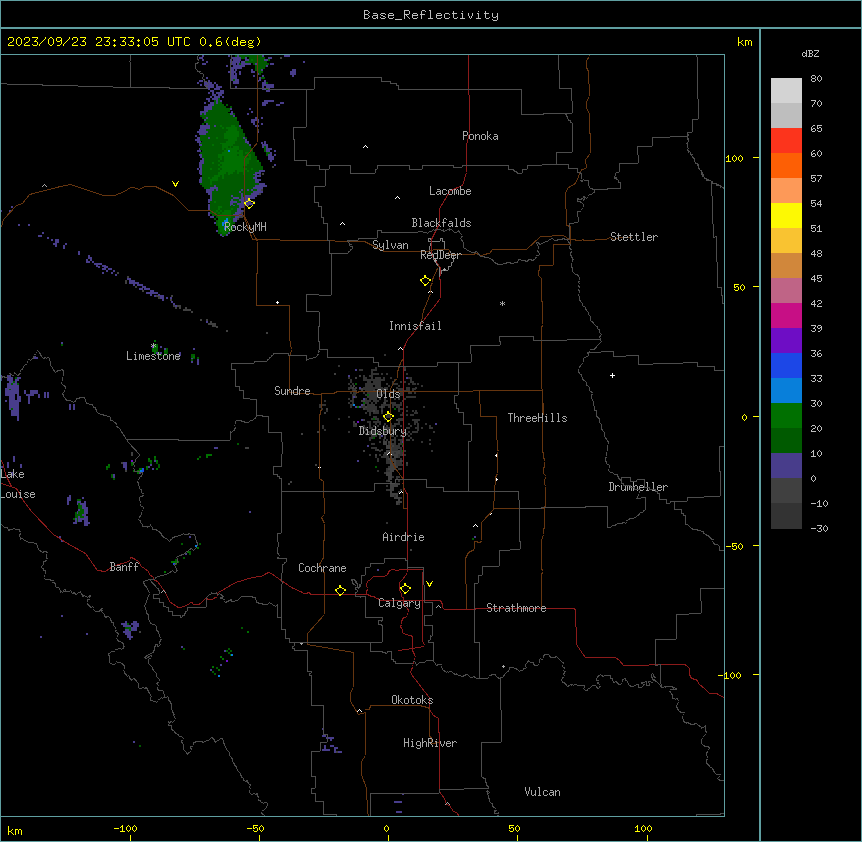Click the Calgary city label
The width and height of the screenshot is (862, 842).
coord(400,603)
